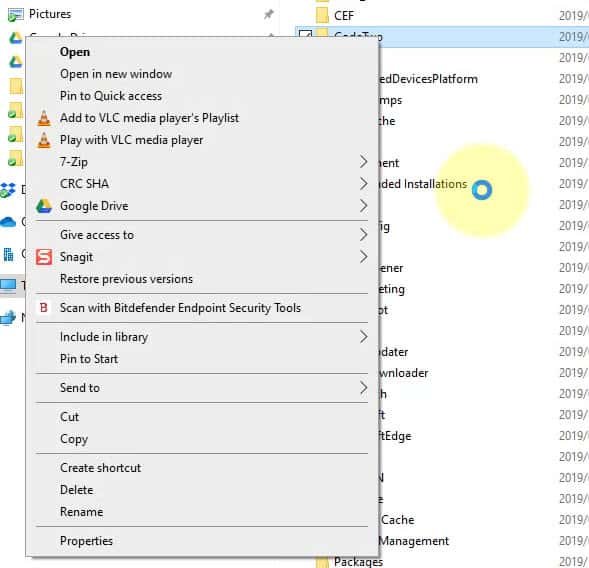Screen dimensions: 589x568
Task: Click the Google Drive icon in context menu
Action: pos(44,206)
